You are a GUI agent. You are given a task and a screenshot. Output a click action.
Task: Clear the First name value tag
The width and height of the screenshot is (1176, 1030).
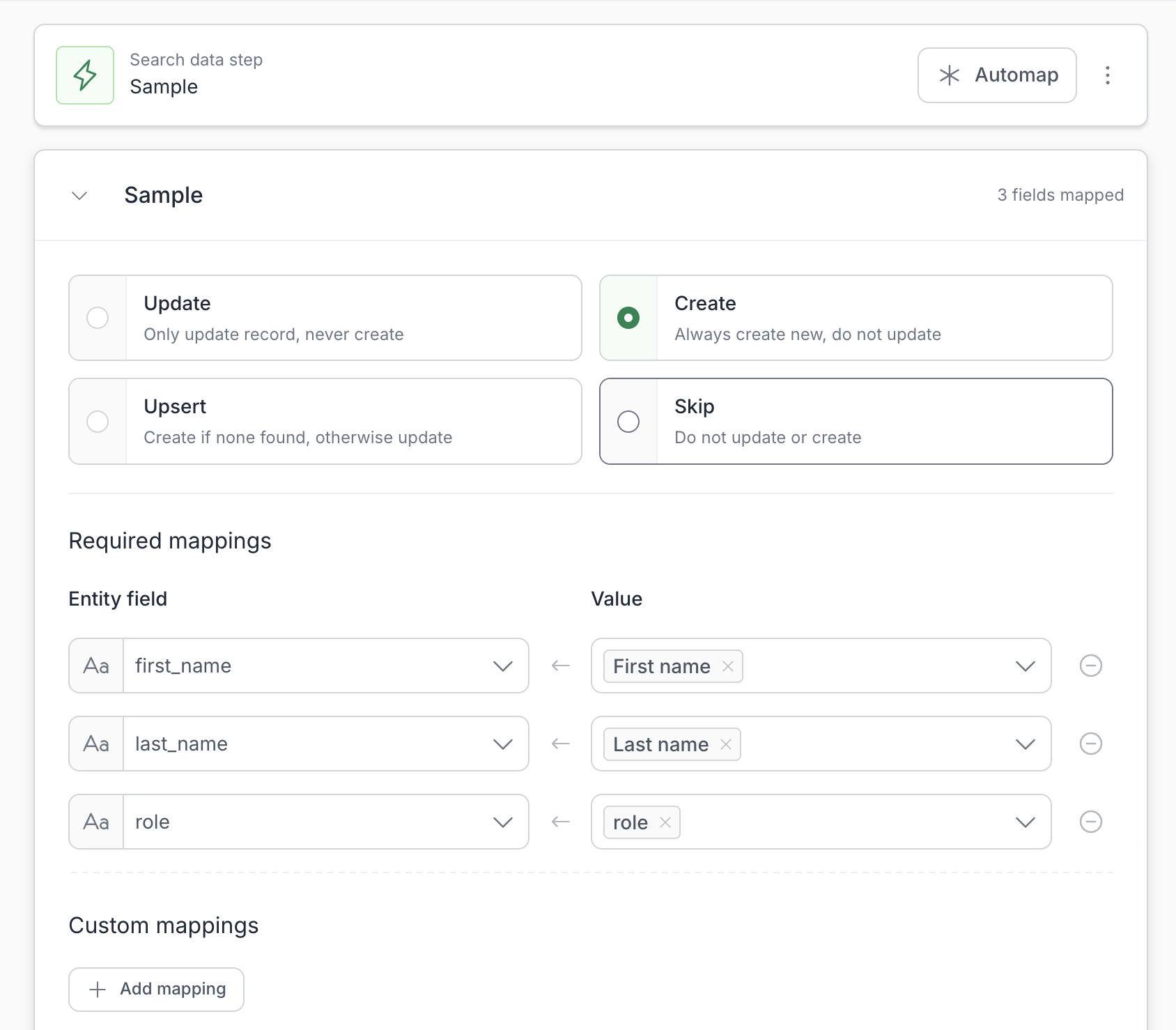coord(728,666)
